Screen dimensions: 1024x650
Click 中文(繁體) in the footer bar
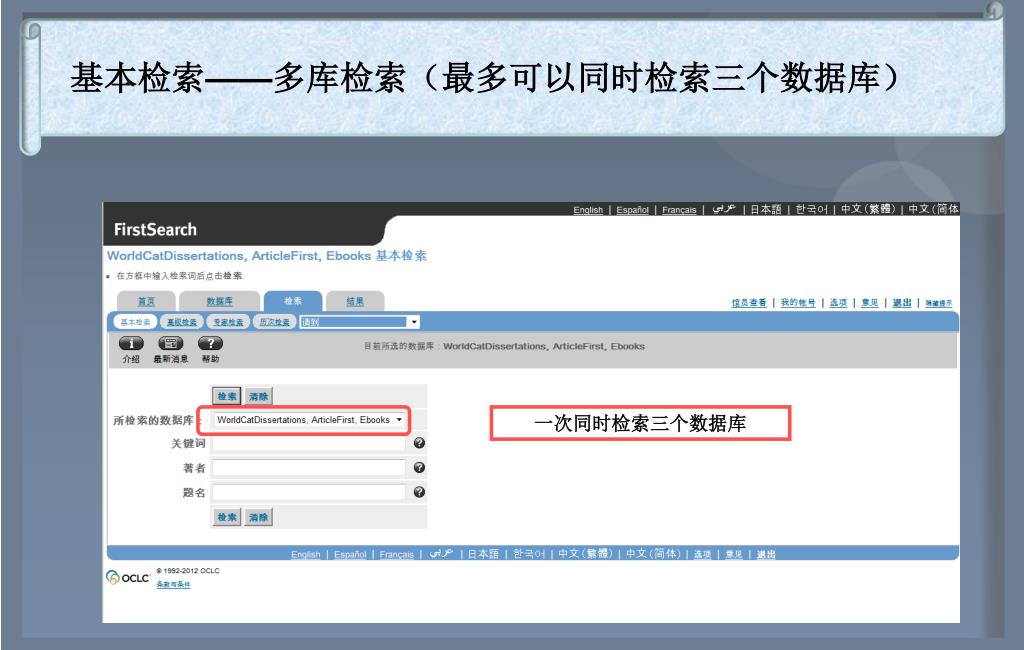click(585, 553)
